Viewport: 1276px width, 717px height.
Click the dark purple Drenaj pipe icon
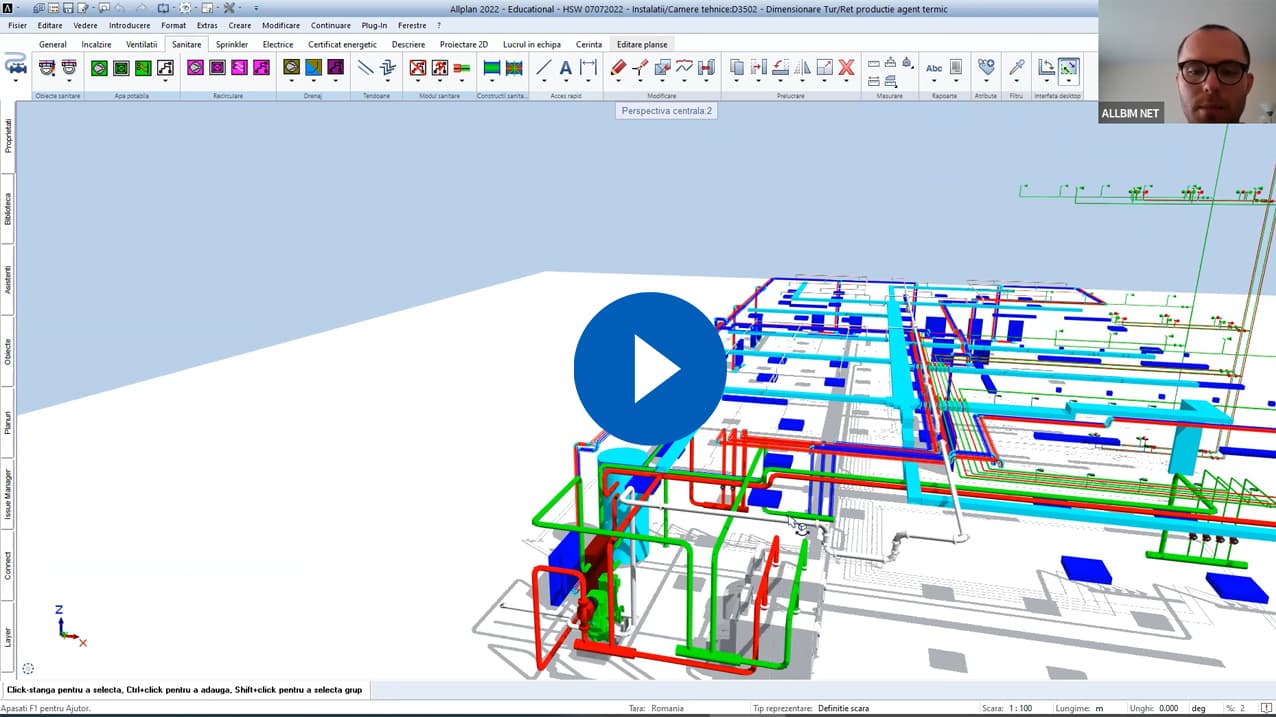[335, 67]
